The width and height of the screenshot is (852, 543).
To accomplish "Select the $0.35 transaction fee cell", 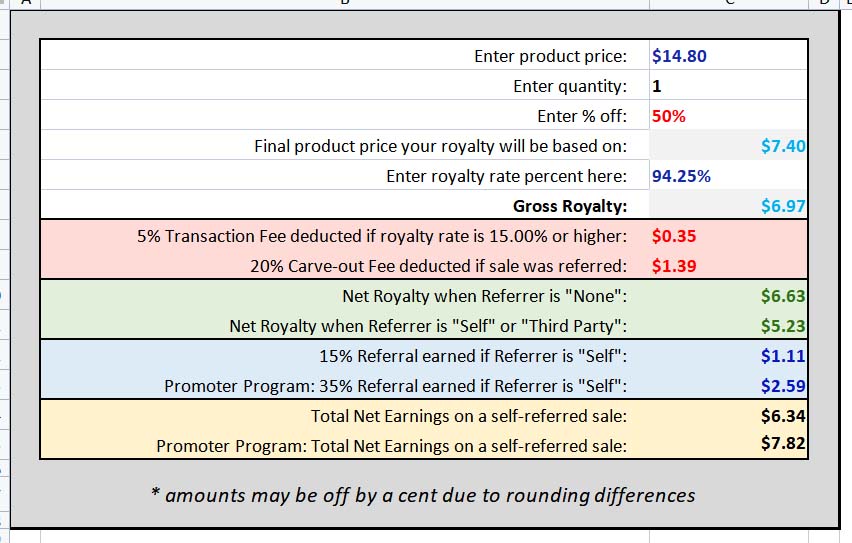I will pos(728,235).
